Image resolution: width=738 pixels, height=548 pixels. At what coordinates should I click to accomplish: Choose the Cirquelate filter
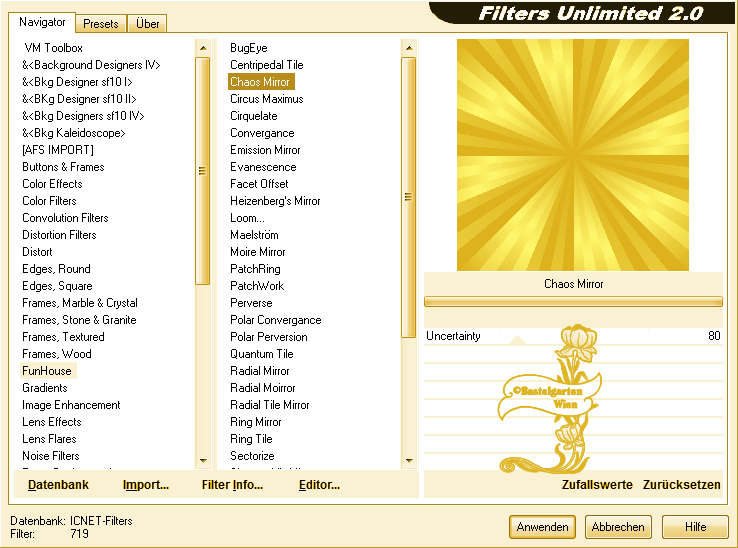[x=254, y=116]
